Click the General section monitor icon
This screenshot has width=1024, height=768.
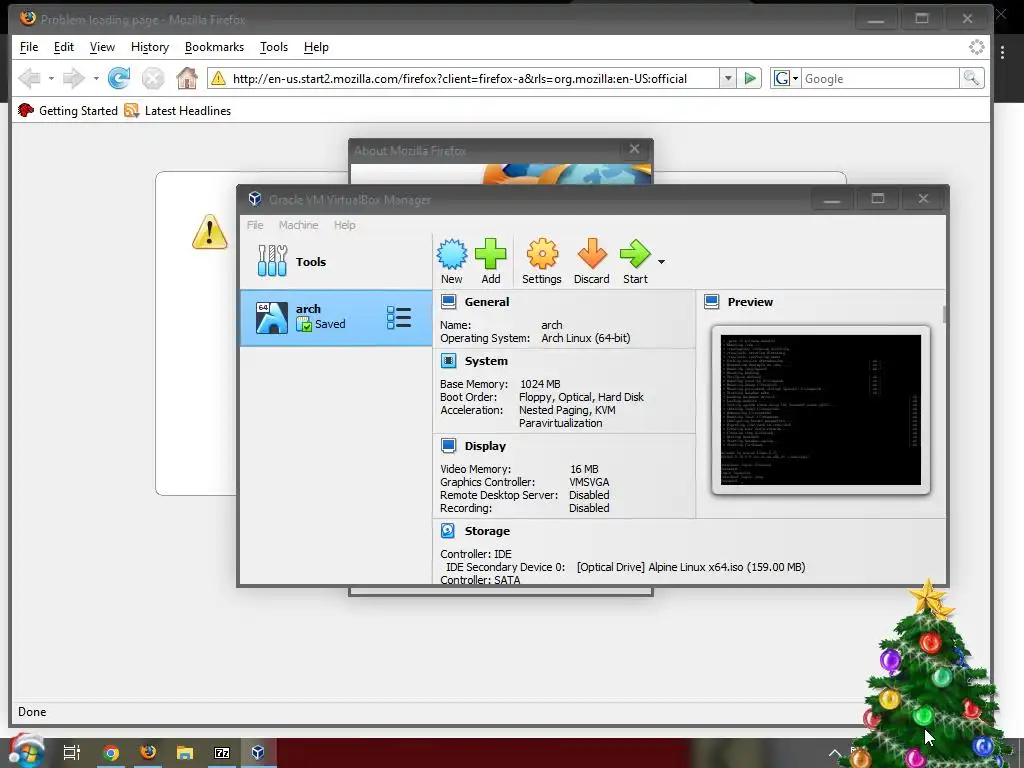448,302
